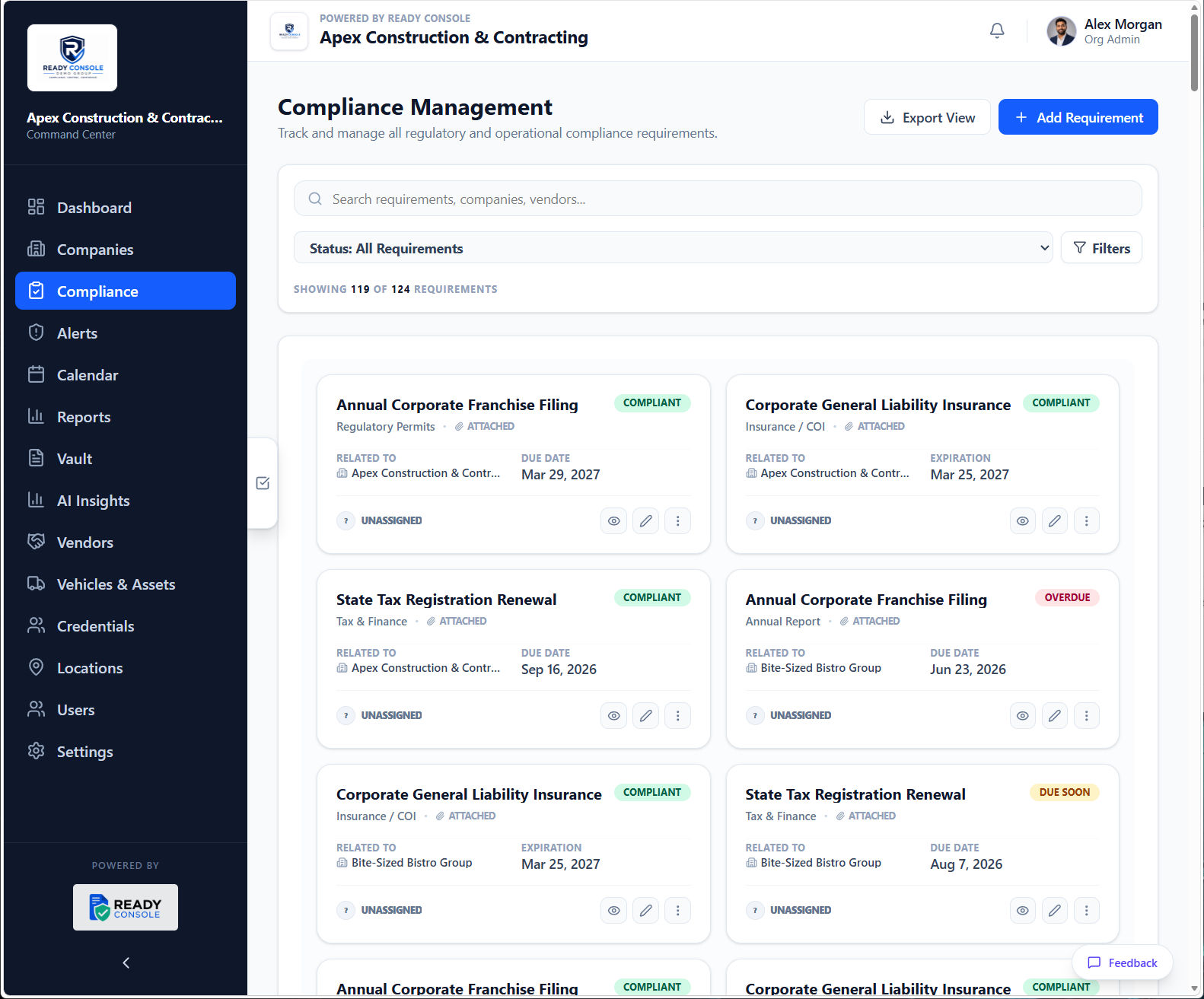Edit the overdue Annual Corporate Franchise Filing card
This screenshot has height=999, width=1204.
coord(1054,716)
